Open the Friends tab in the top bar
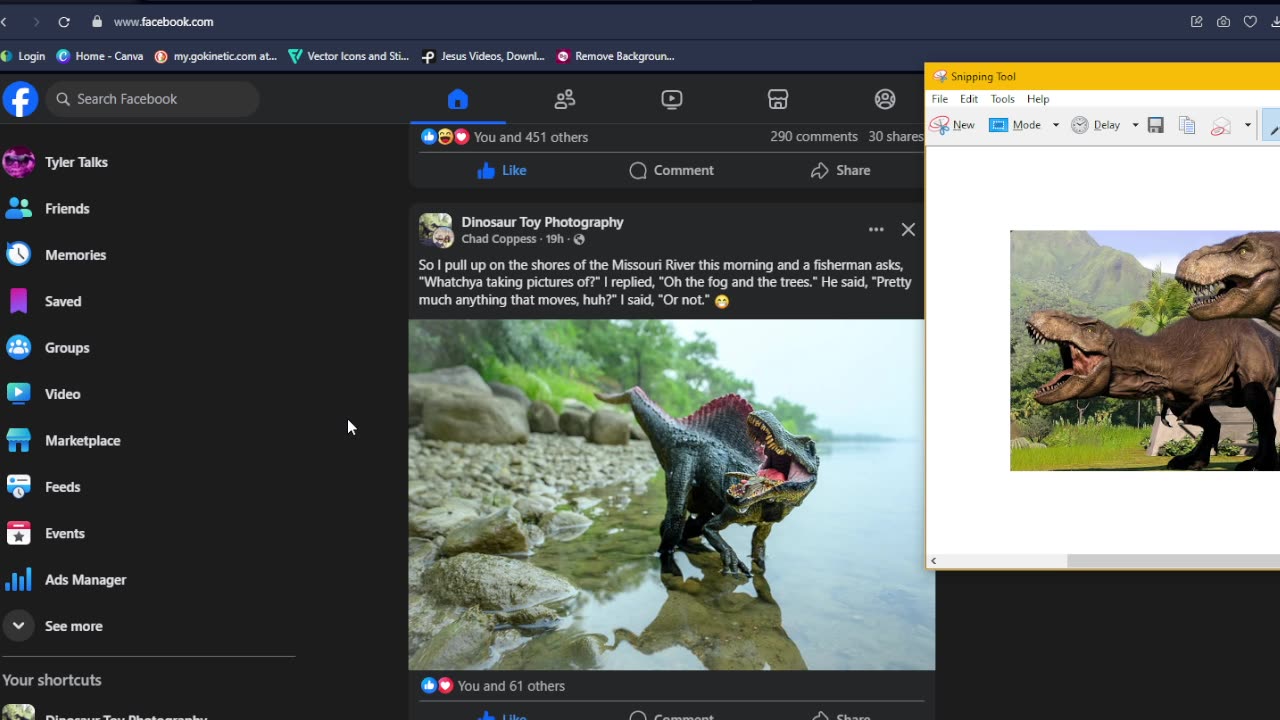Image resolution: width=1280 pixels, height=720 pixels. tap(565, 99)
